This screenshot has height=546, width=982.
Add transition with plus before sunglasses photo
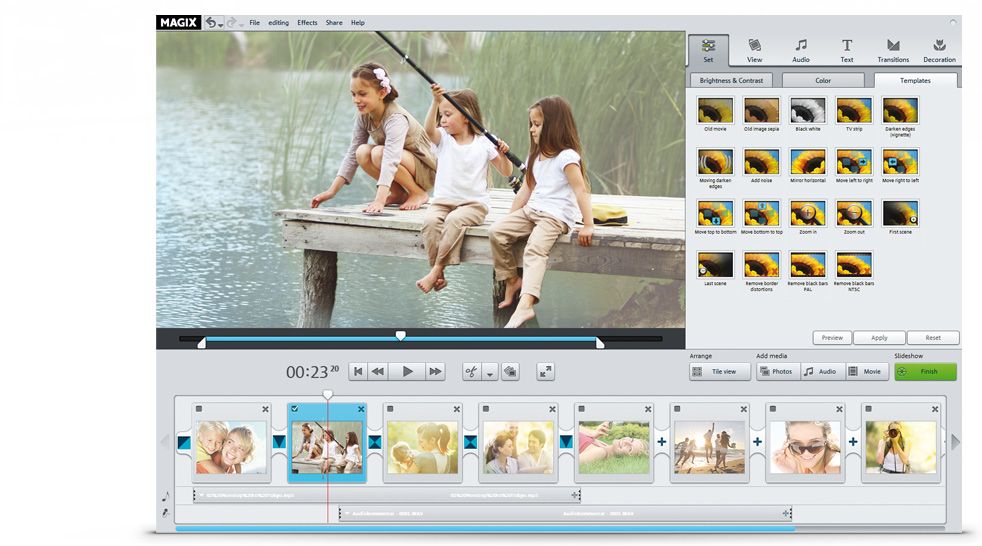coord(757,441)
